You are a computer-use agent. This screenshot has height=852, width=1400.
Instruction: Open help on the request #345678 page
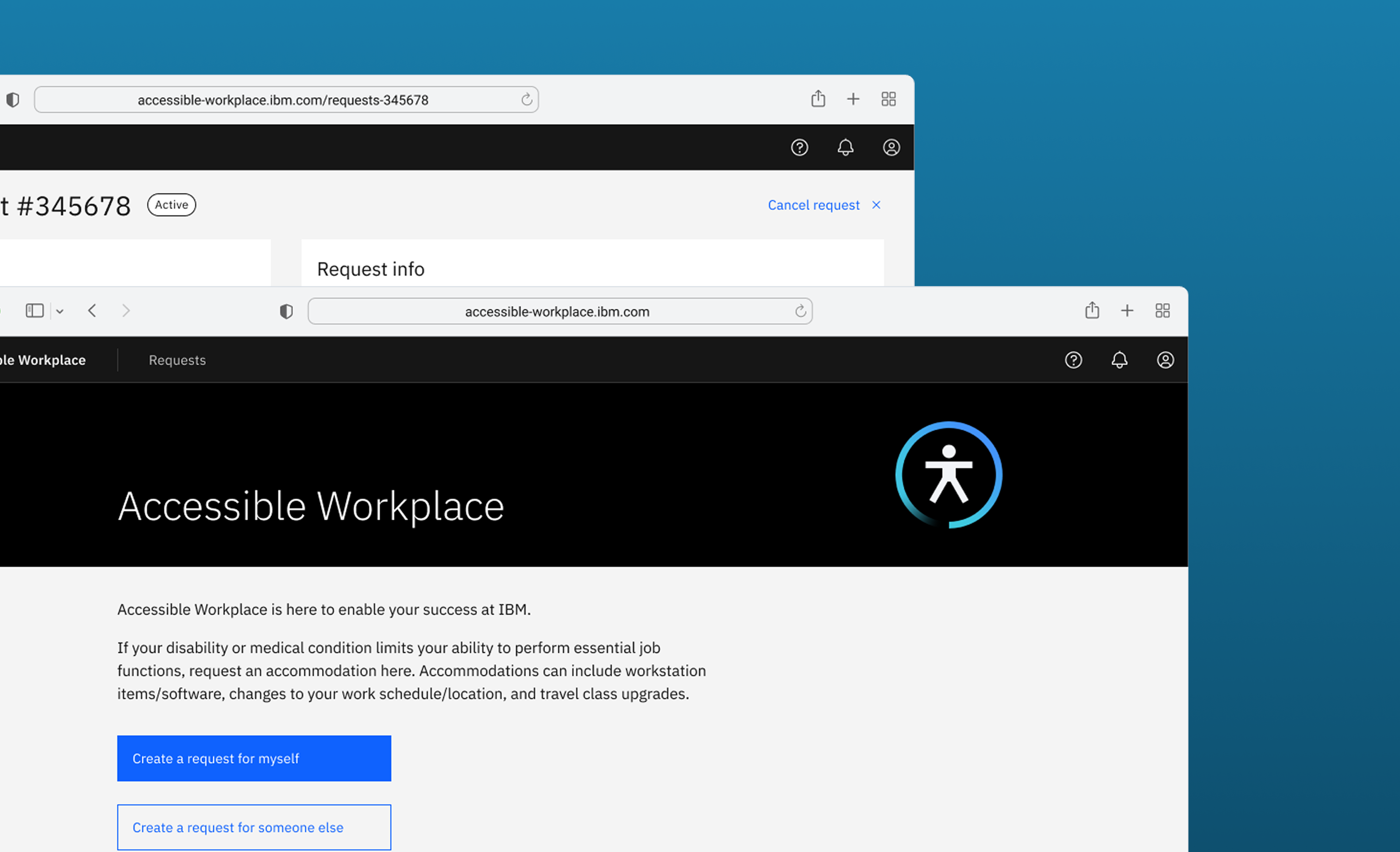click(x=800, y=147)
